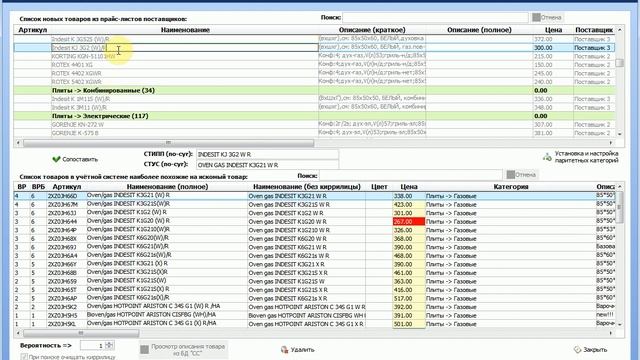Click the price cell 468.00
The width and height of the screenshot is (640, 360).
[x=409, y=256]
